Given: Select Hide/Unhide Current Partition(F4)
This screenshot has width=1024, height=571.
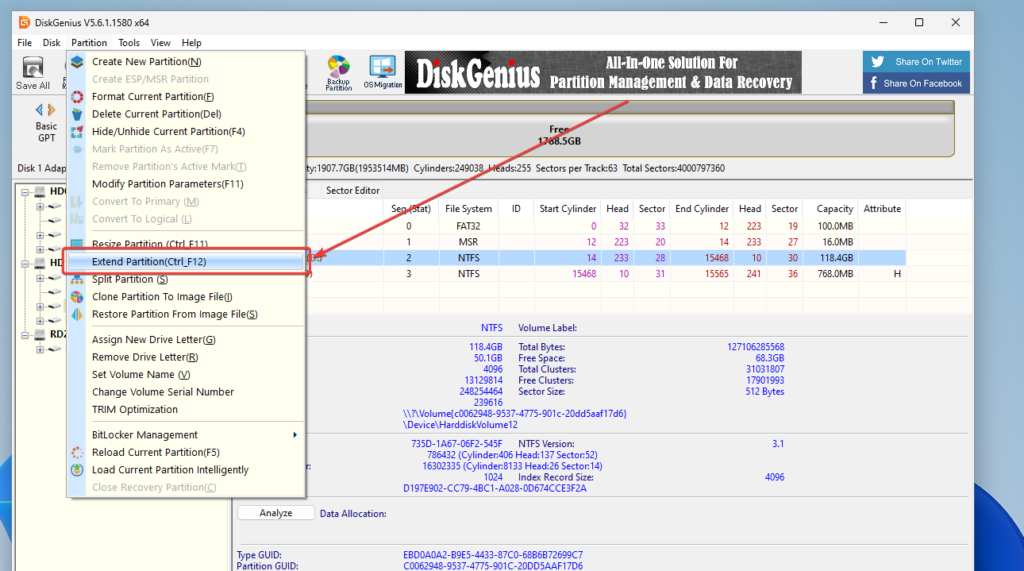Looking at the screenshot, I should 185,131.
